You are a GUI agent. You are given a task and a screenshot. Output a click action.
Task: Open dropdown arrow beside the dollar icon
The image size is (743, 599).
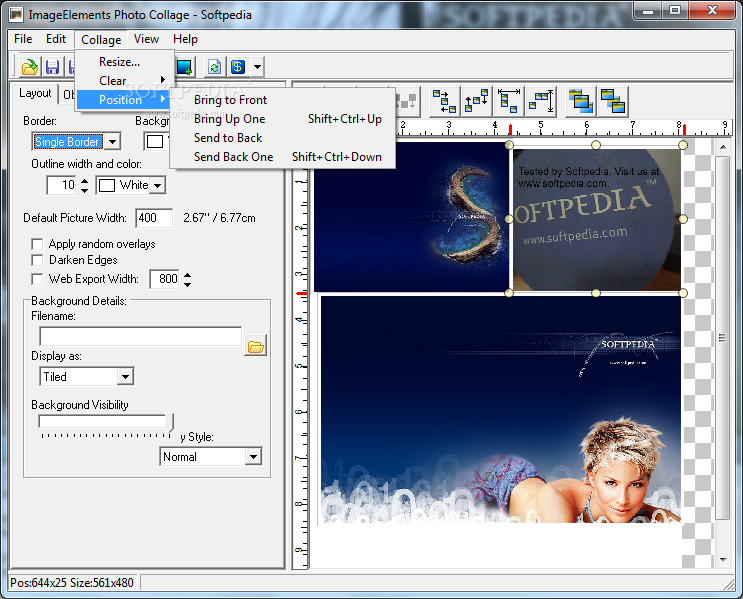tap(257, 67)
